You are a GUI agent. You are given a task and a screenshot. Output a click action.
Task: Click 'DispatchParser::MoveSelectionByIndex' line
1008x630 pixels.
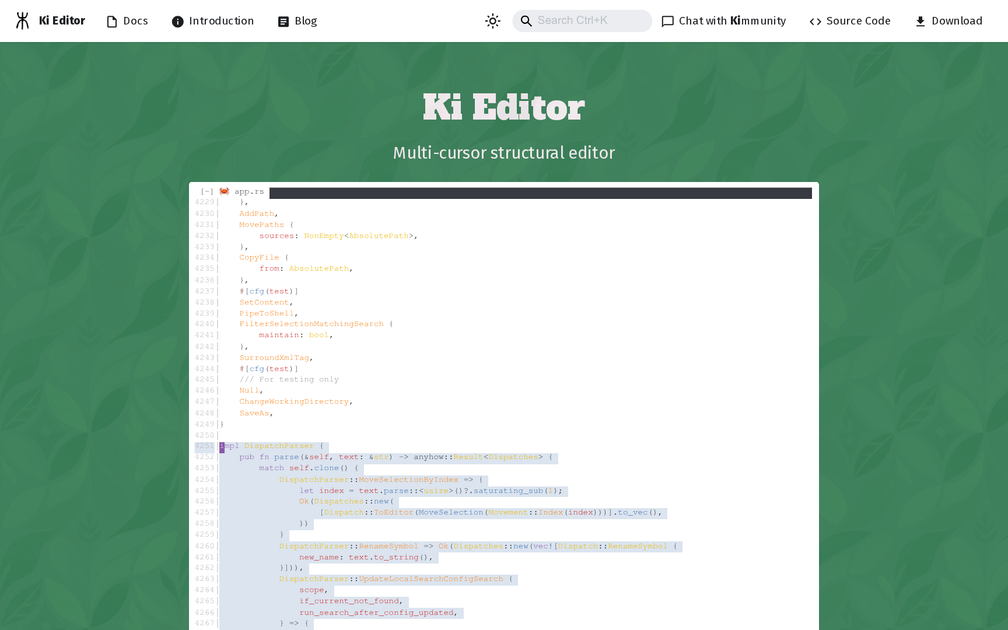pyautogui.click(x=381, y=480)
